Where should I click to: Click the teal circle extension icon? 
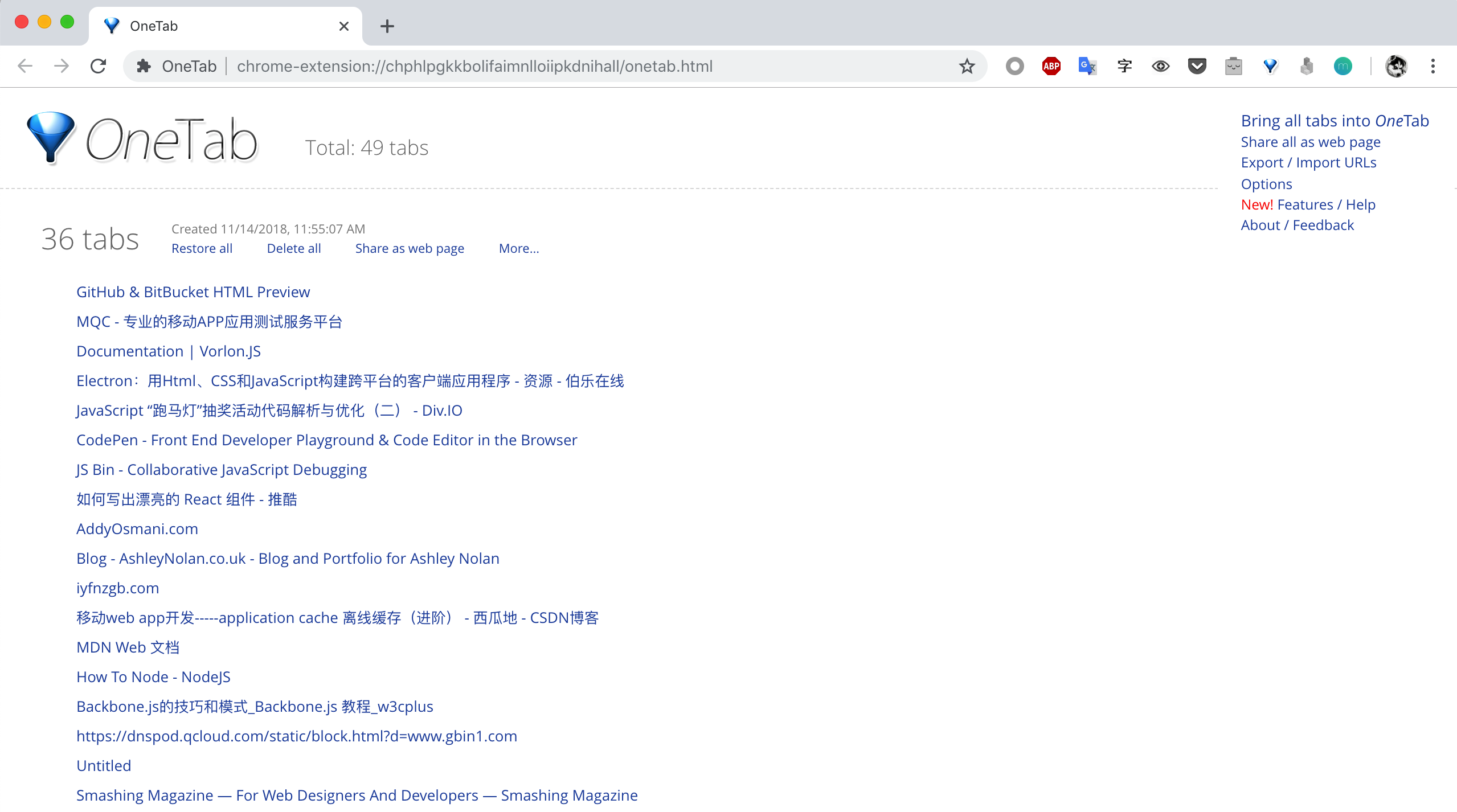[x=1343, y=66]
